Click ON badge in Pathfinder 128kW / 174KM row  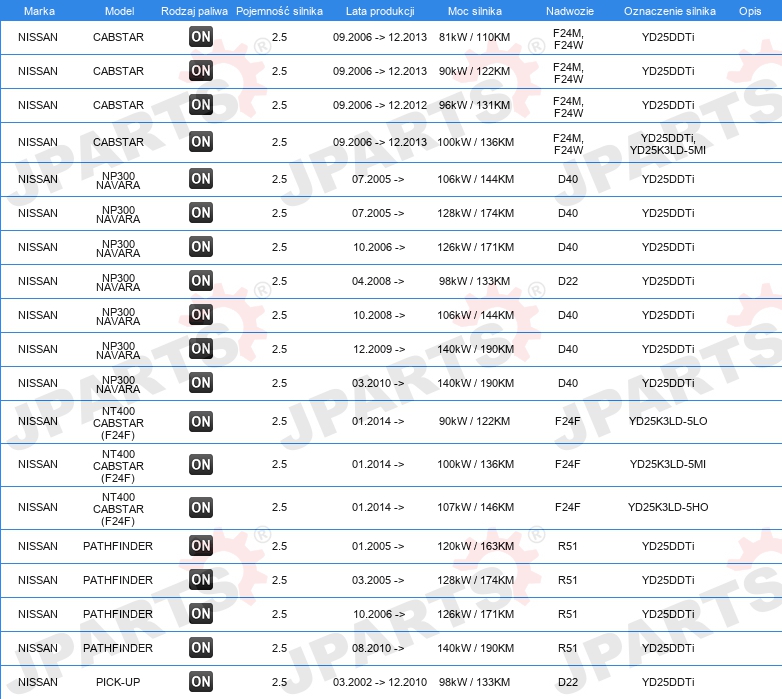tap(201, 579)
